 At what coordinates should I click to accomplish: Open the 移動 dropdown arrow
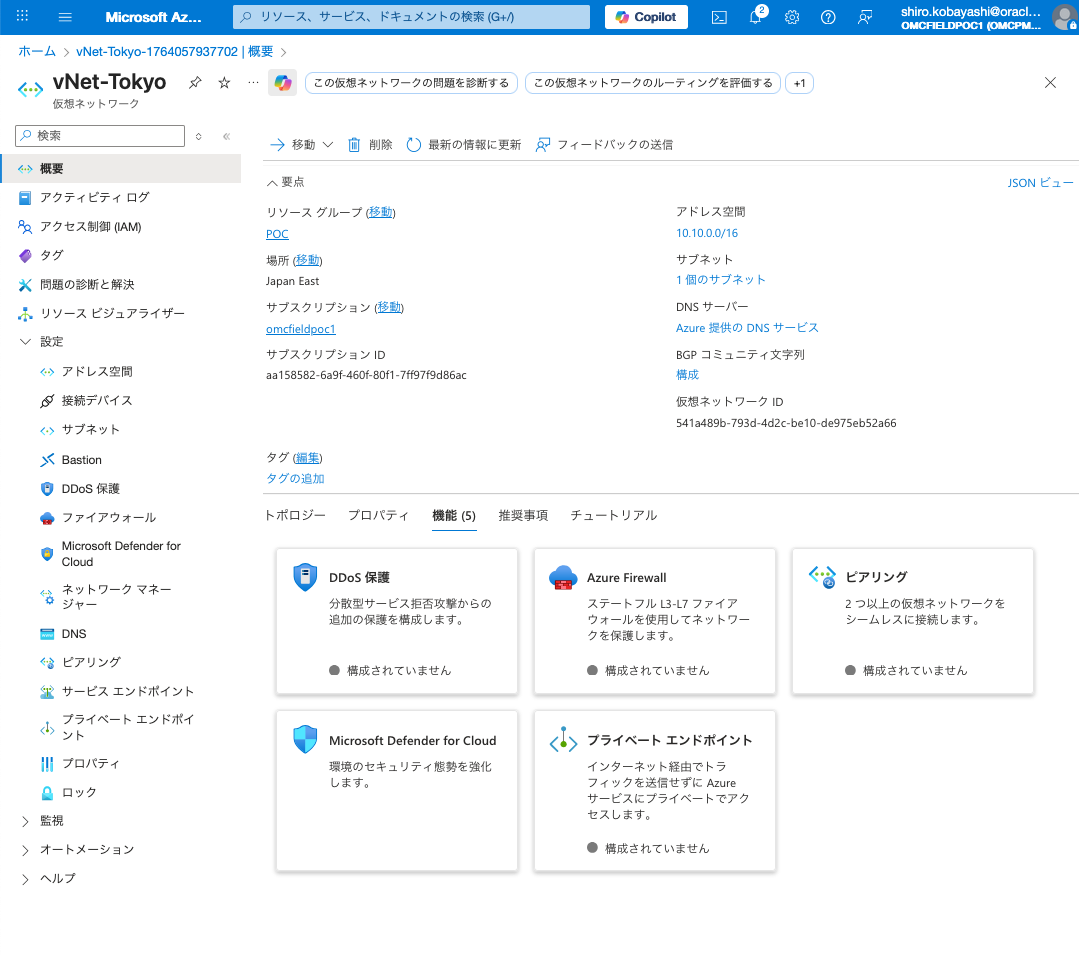tap(328, 145)
